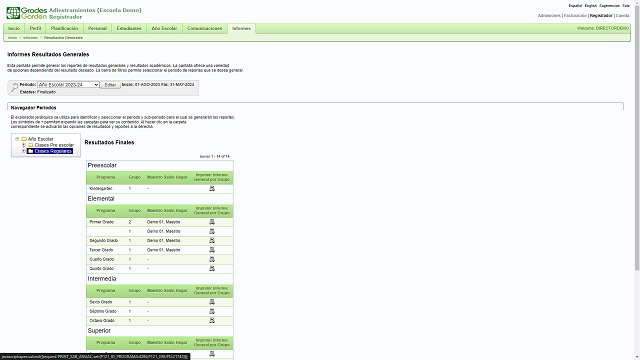Select the Informes tab
The width and height of the screenshot is (640, 360).
(241, 29)
